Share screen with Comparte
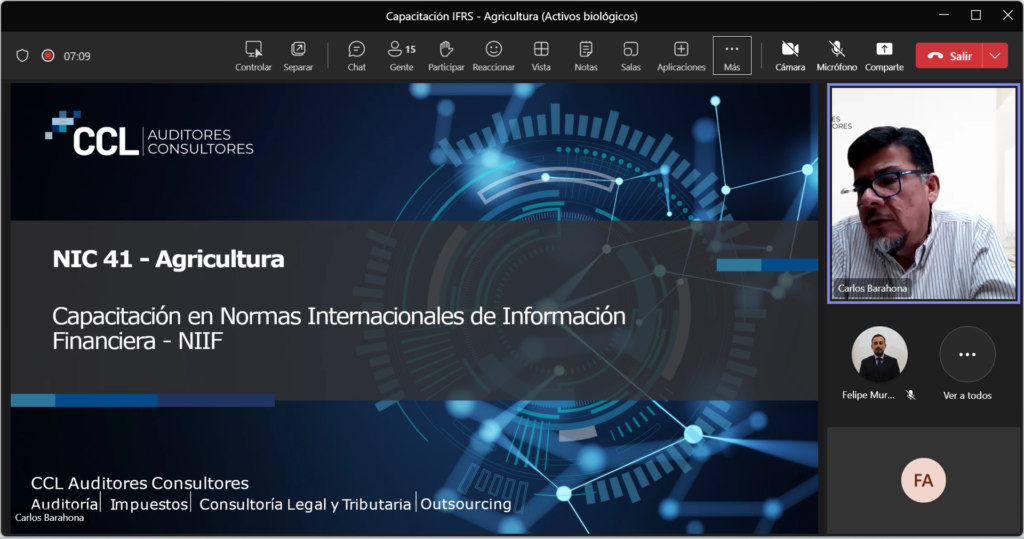Screen dimensions: 1024x539 tap(884, 56)
